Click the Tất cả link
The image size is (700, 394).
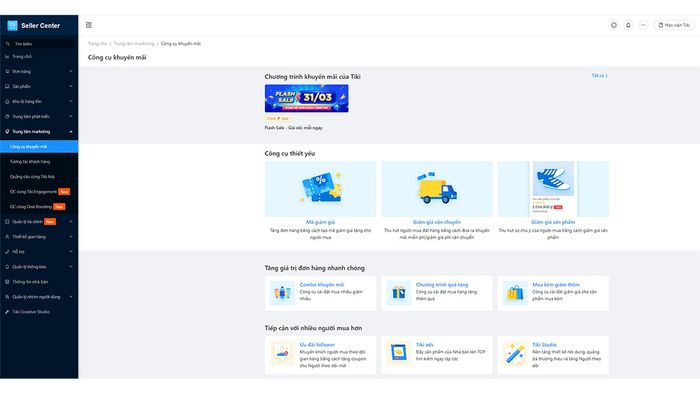(x=600, y=76)
